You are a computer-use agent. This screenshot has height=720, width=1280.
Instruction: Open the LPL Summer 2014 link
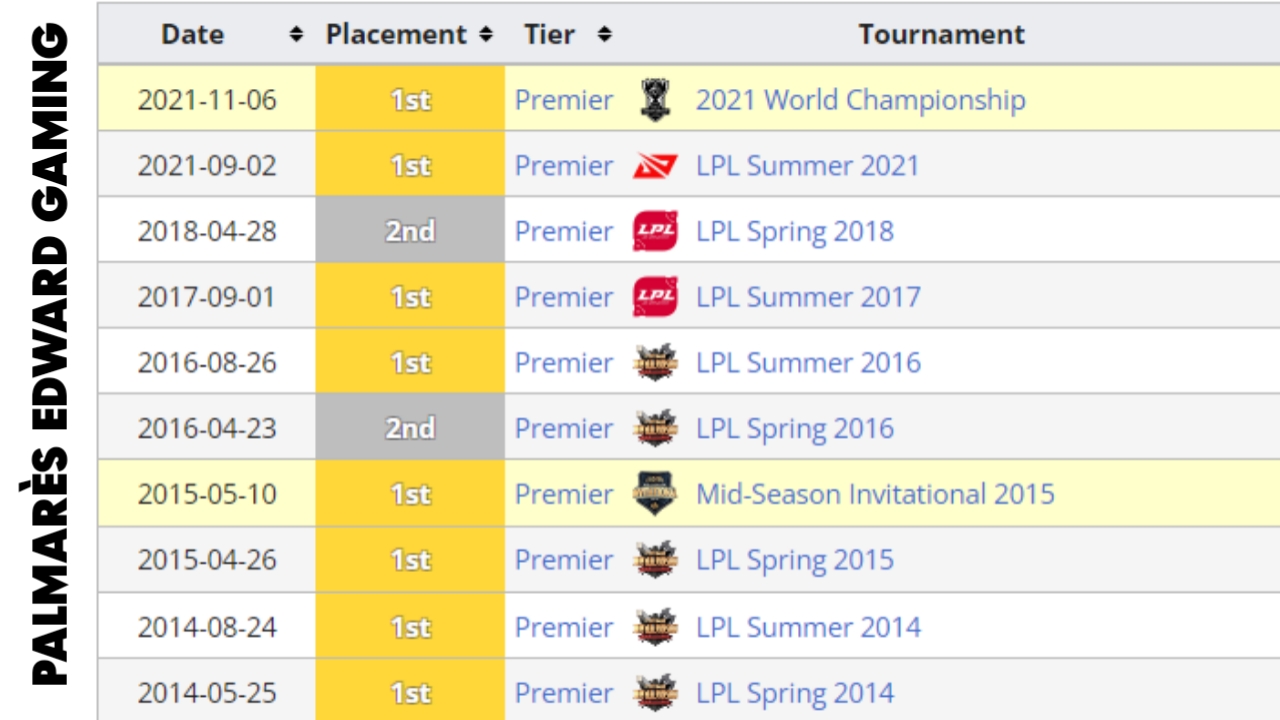[x=808, y=627]
